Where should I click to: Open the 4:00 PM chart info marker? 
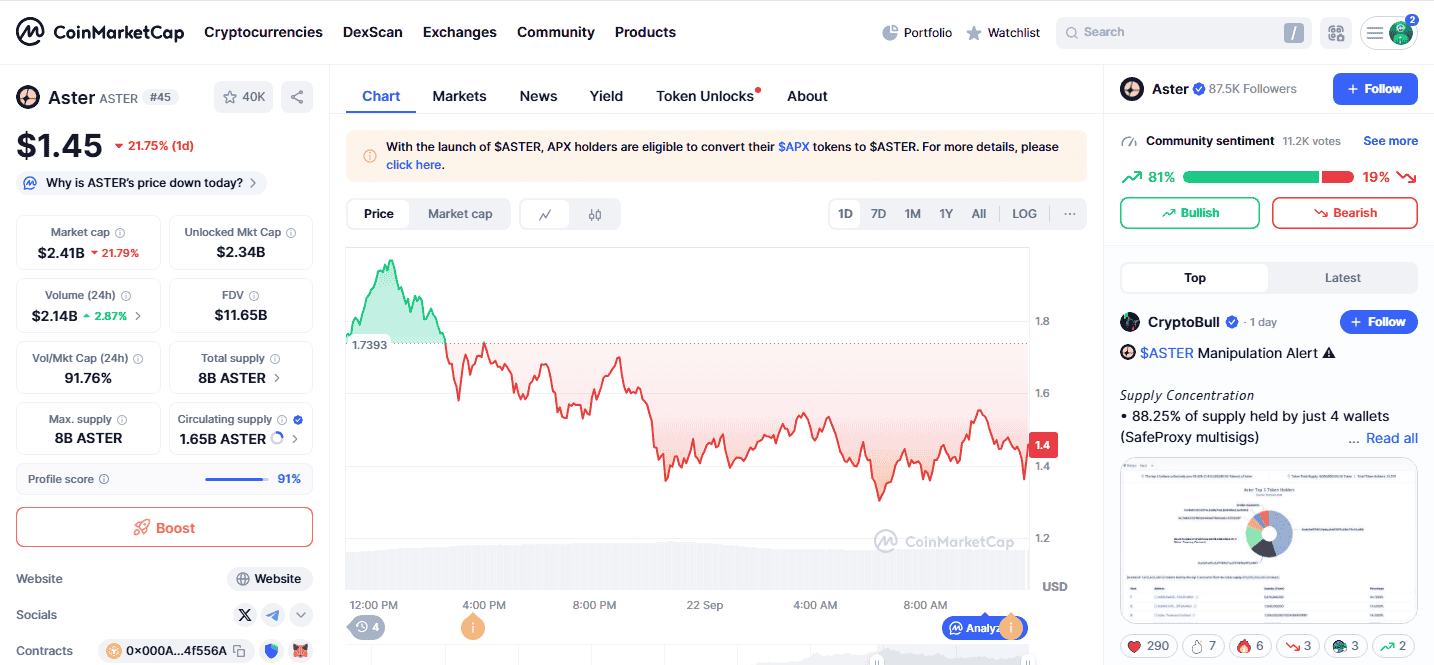pos(473,628)
